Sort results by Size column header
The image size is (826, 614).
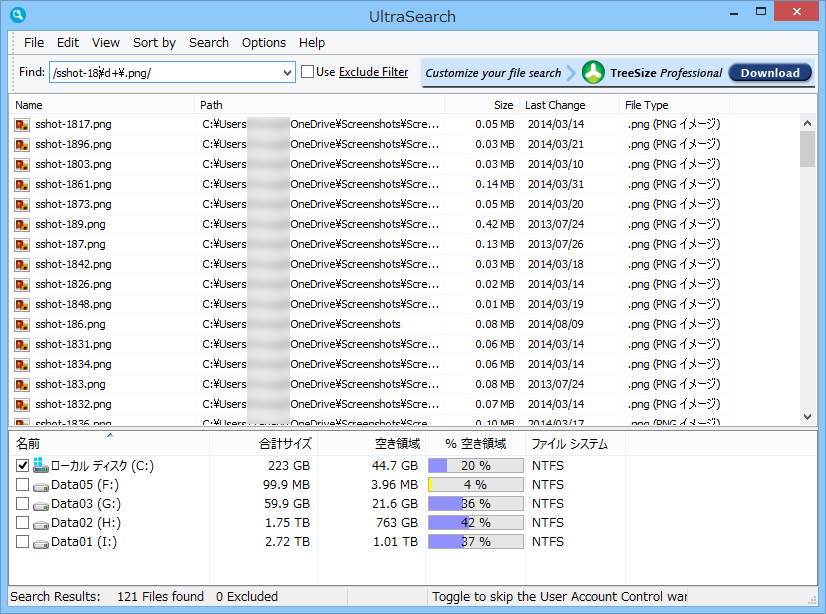click(x=482, y=105)
